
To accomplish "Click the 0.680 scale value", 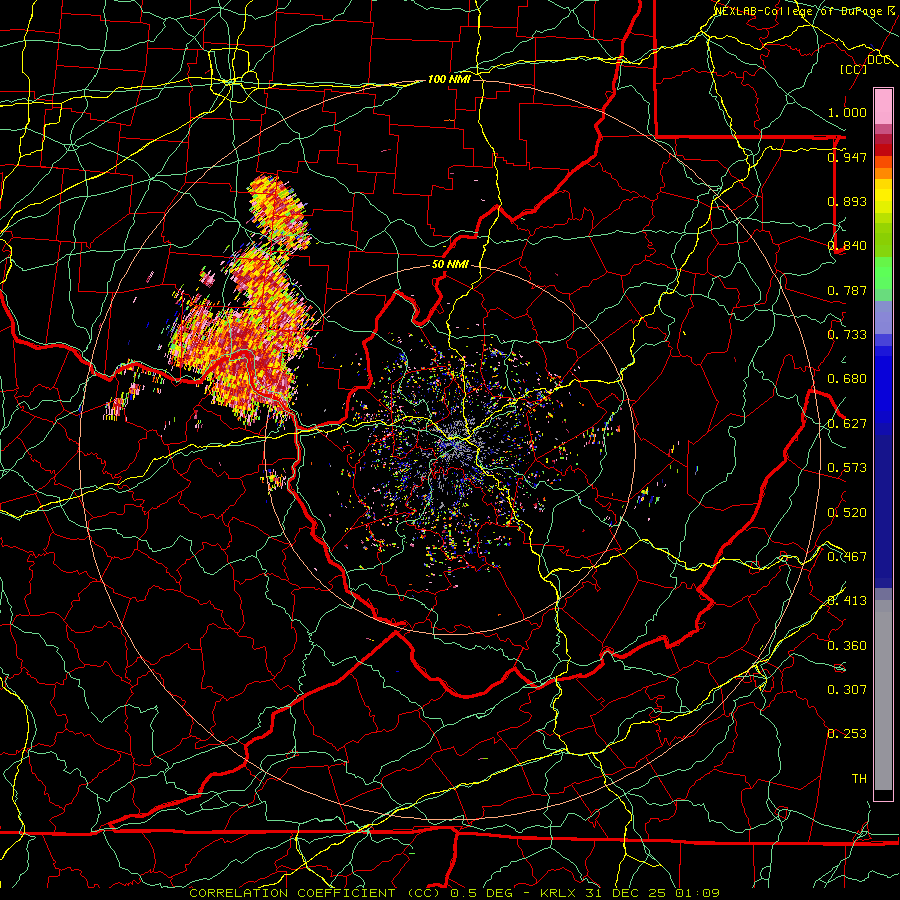I will pos(847,379).
